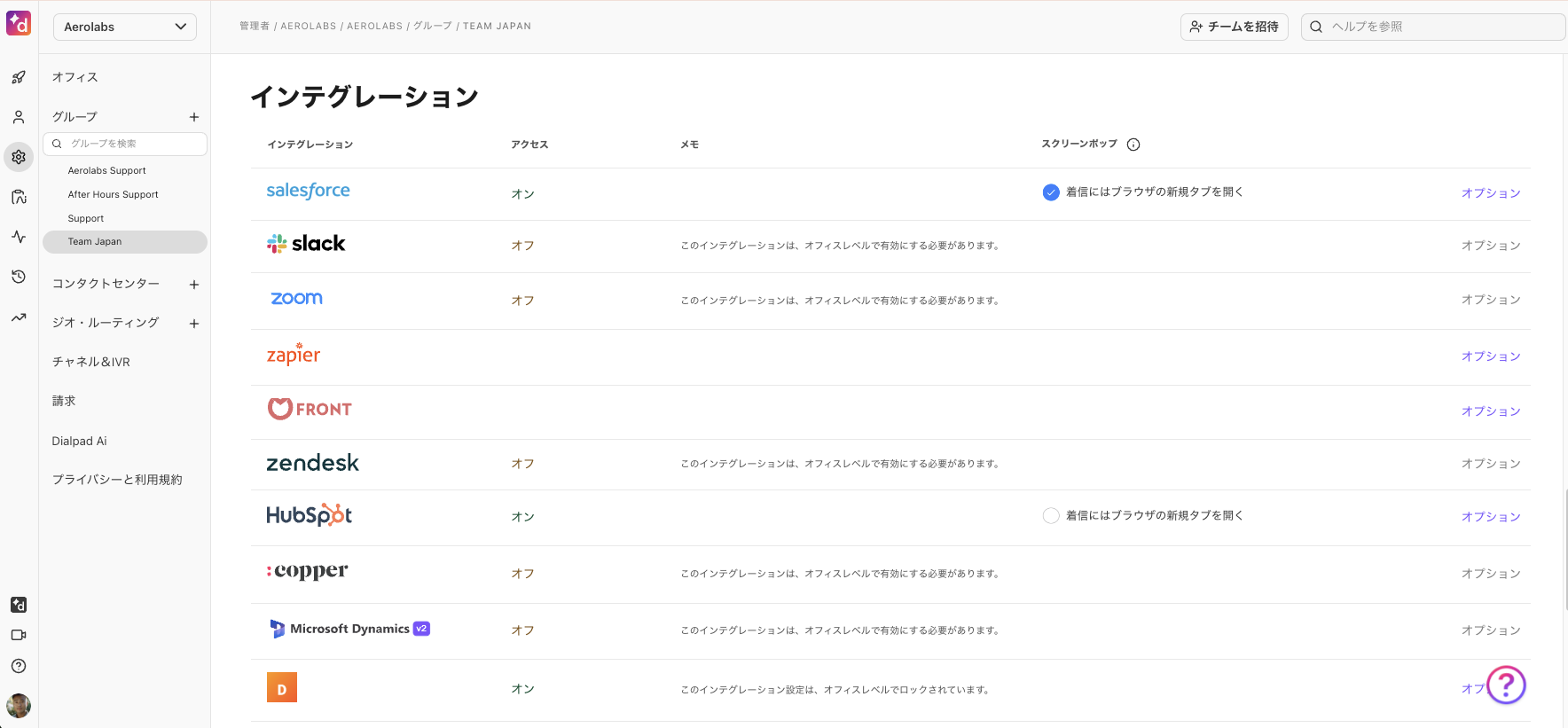The width and height of the screenshot is (1568, 728).
Task: Open the history clock icon in left rail
Action: click(19, 277)
